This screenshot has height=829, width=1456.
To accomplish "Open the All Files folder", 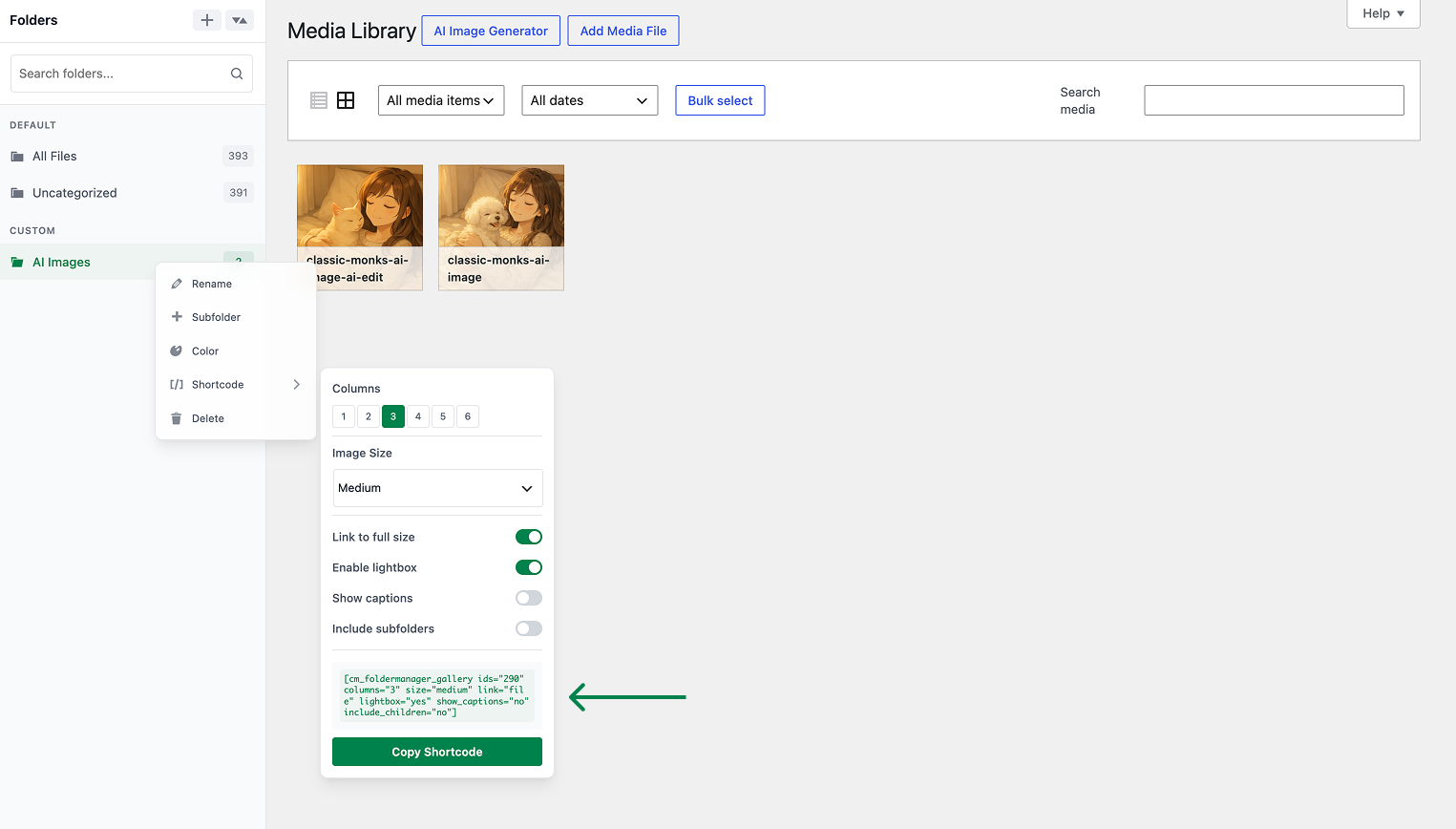I will 132,157.
